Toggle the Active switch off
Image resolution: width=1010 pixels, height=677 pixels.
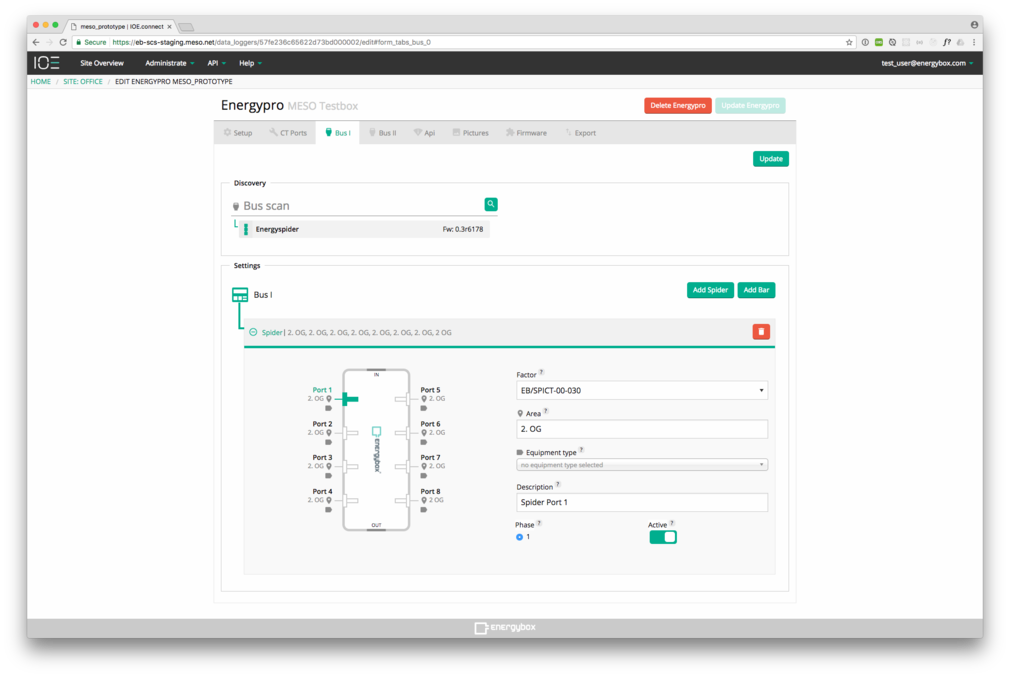point(663,537)
